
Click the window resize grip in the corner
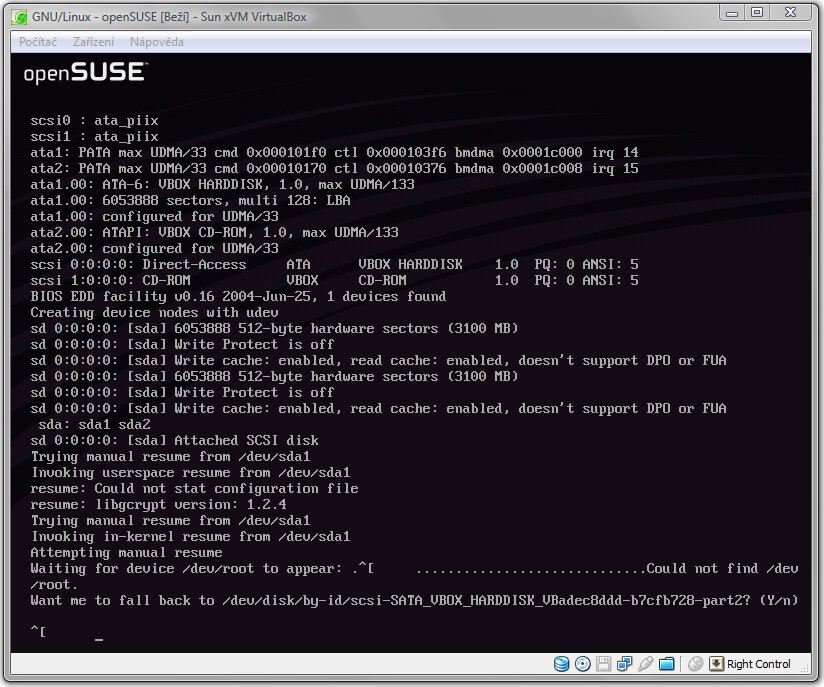coord(805,668)
